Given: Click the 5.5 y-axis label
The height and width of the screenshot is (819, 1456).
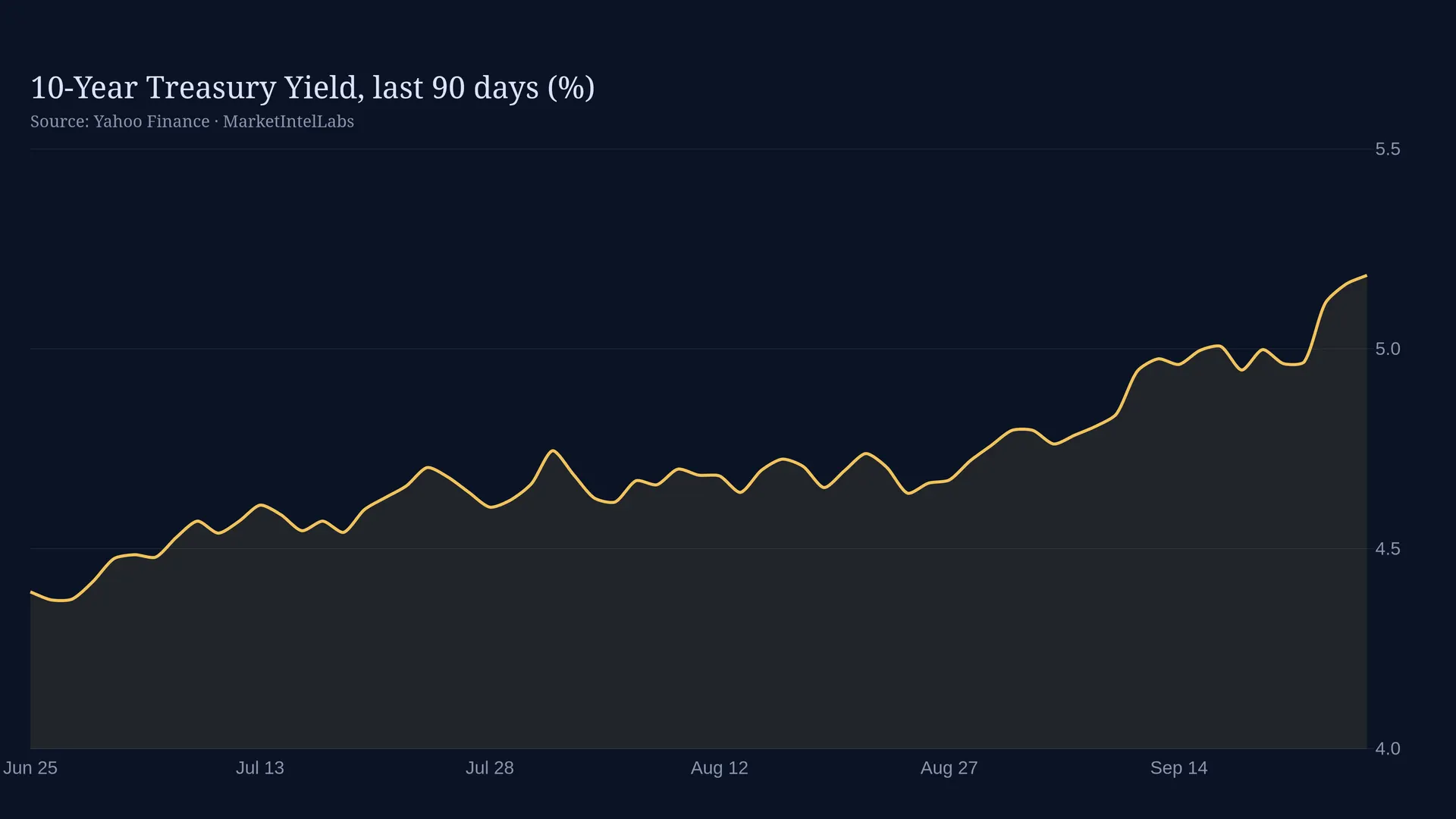Looking at the screenshot, I should click(x=1388, y=149).
